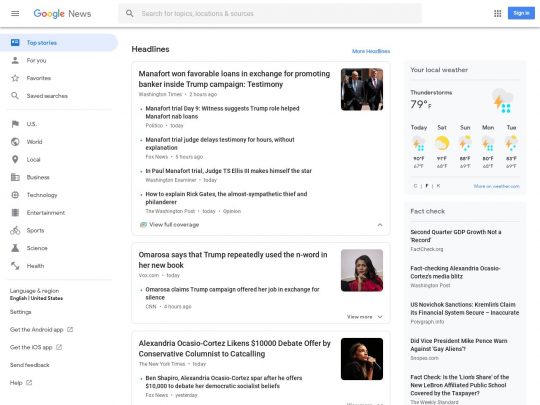Open Mike Pence 'Gay Aliens' fact check

click(459, 345)
